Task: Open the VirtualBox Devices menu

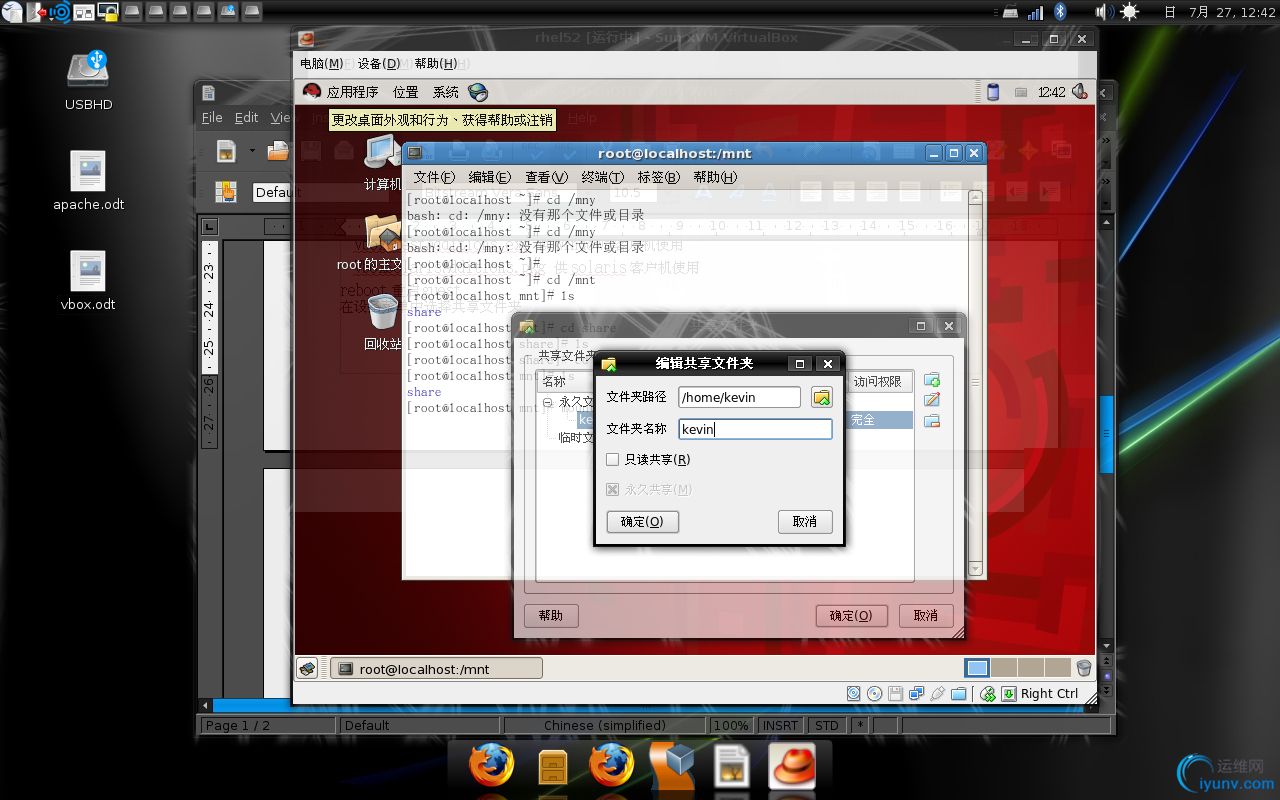Action: coord(379,63)
